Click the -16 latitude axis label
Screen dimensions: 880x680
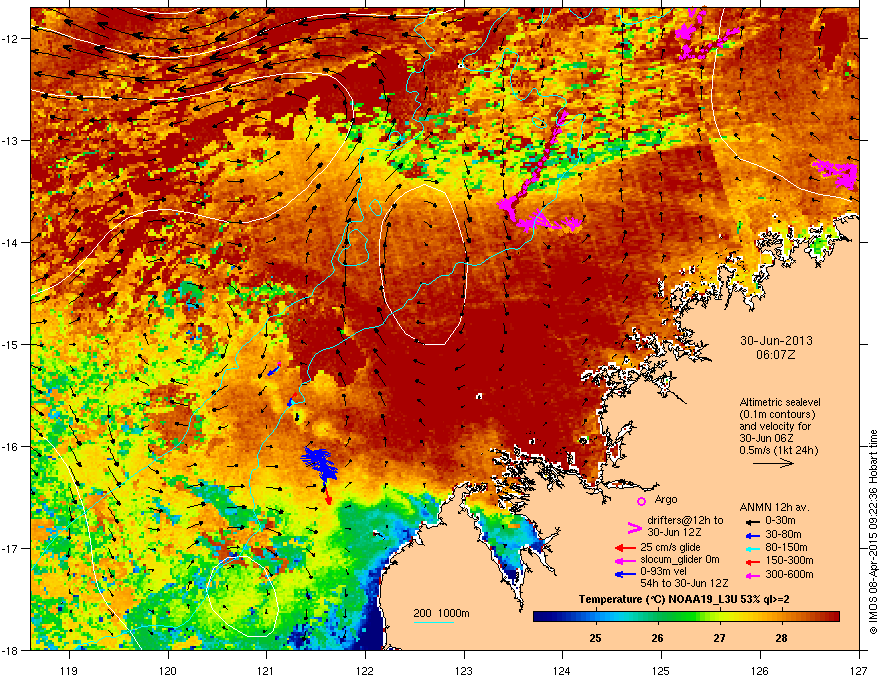coord(11,447)
